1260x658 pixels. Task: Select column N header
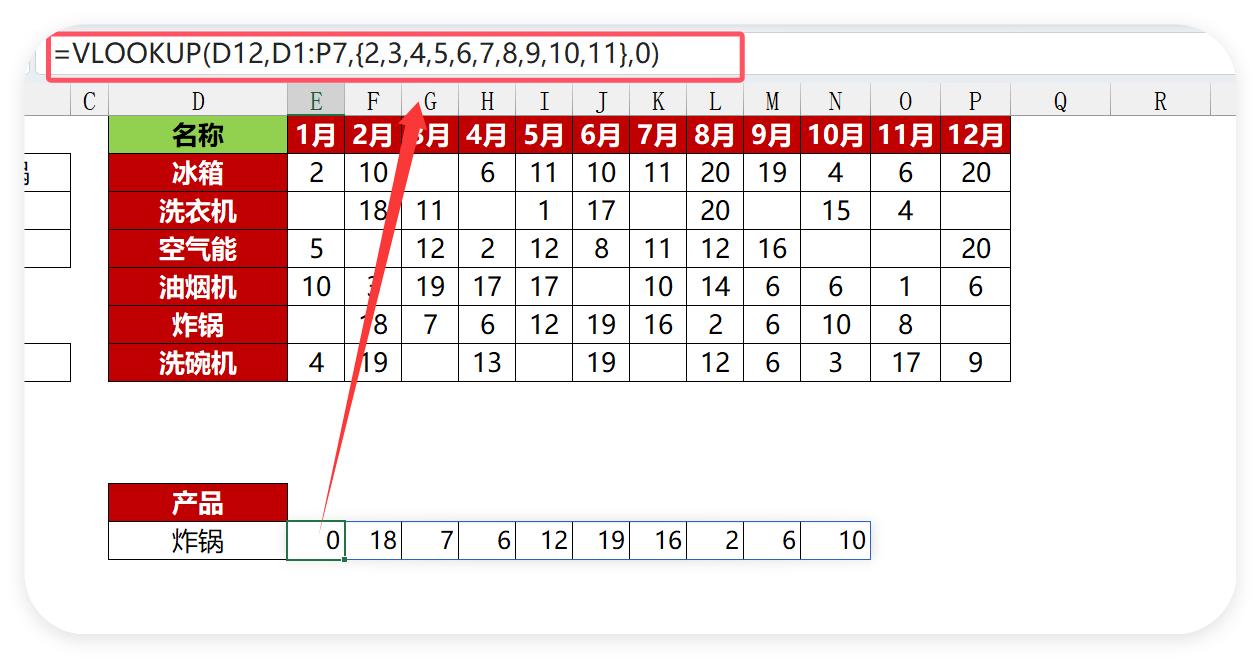pyautogui.click(x=836, y=100)
